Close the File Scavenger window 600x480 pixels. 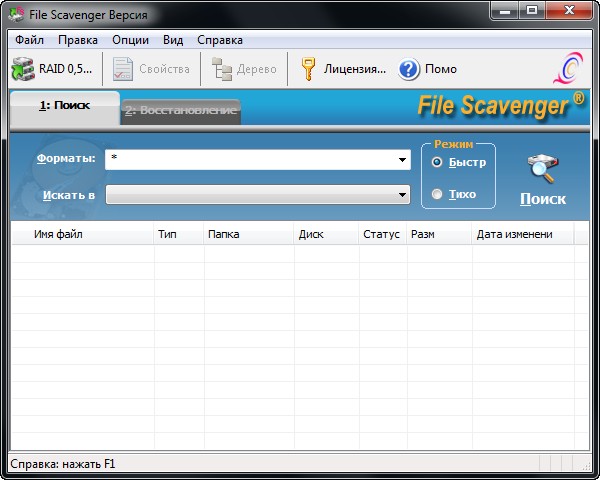tap(569, 11)
